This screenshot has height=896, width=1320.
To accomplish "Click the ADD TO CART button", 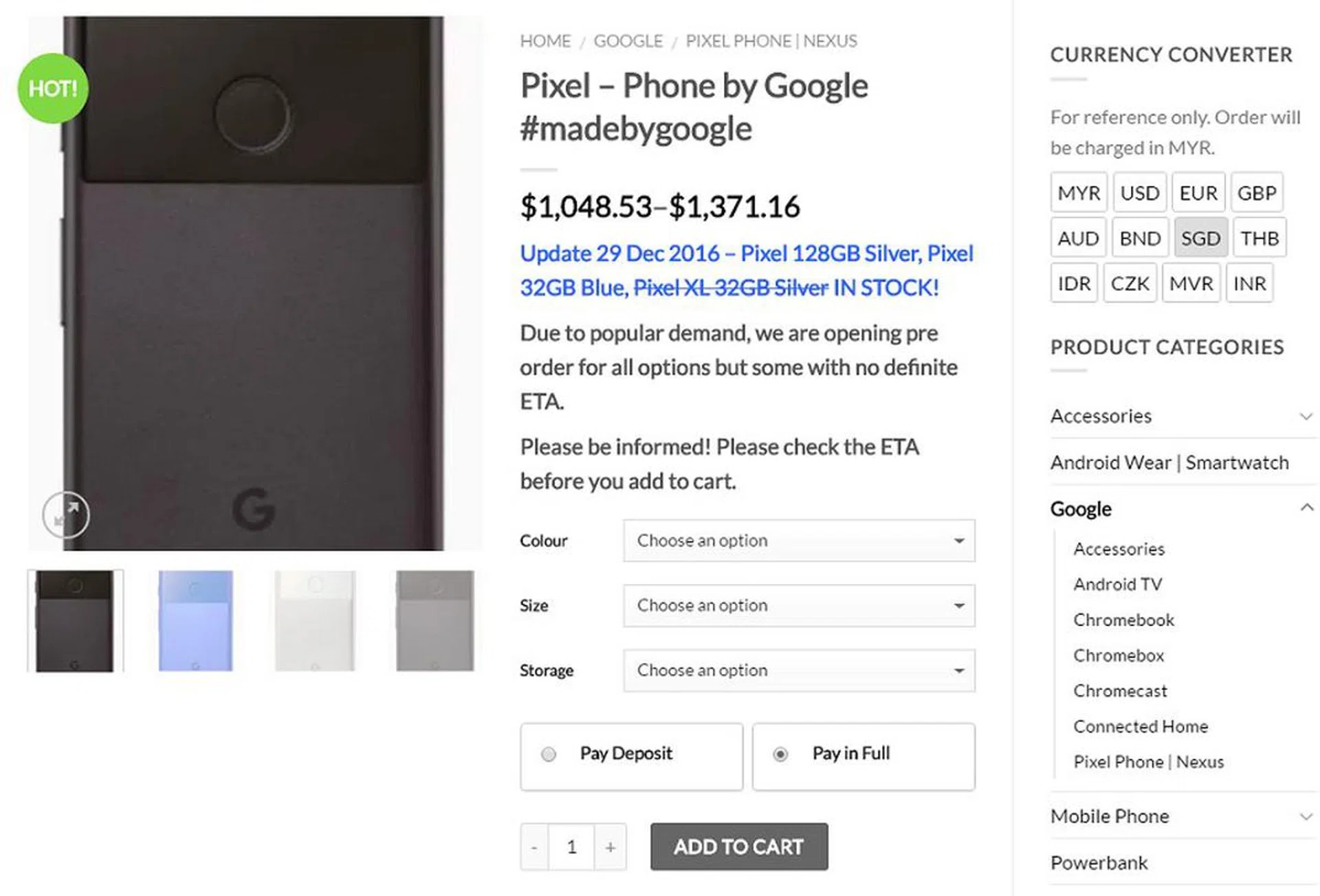I will point(738,847).
